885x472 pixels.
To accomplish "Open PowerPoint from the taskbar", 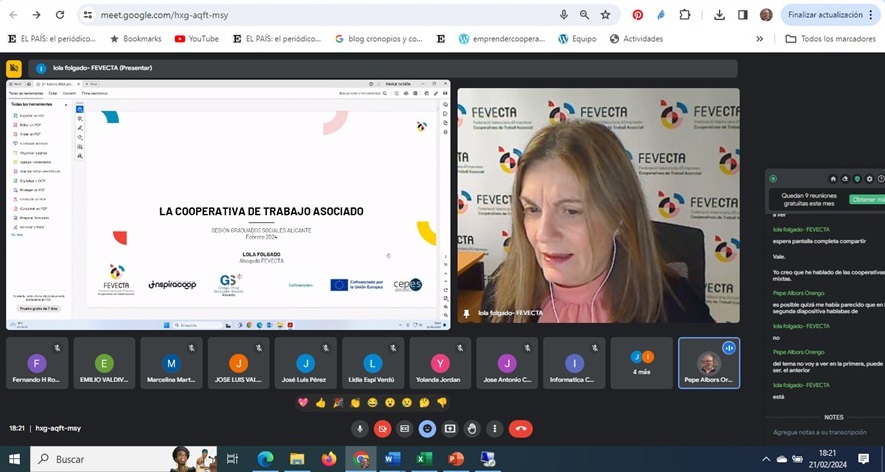I will [456, 459].
